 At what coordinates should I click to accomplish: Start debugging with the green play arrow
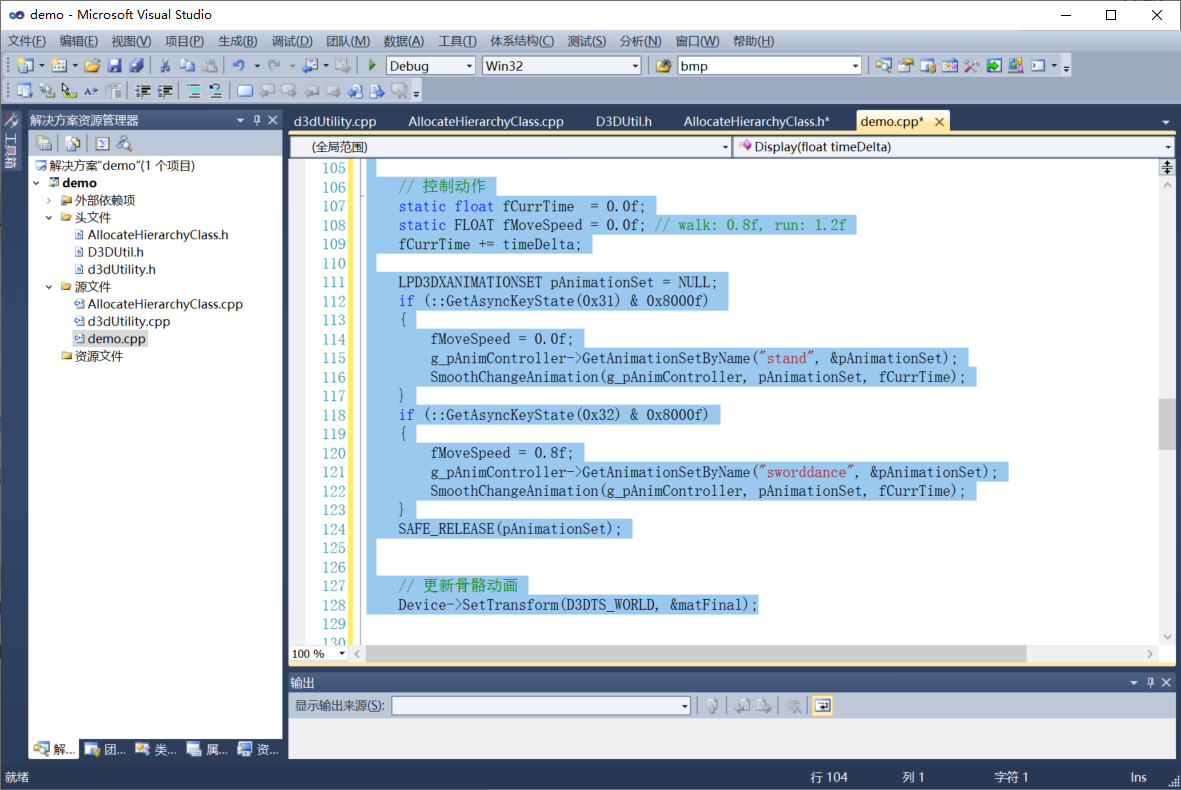371,66
